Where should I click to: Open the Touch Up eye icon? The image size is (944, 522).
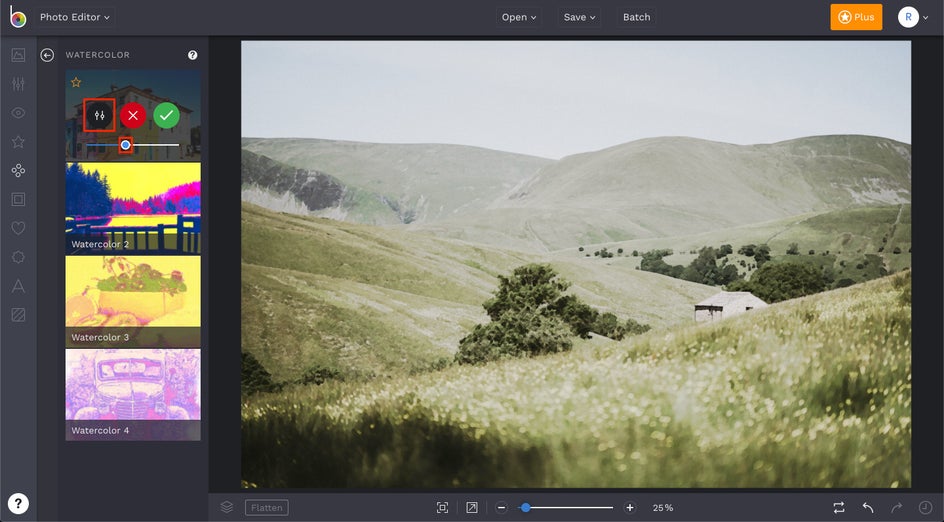(x=18, y=113)
